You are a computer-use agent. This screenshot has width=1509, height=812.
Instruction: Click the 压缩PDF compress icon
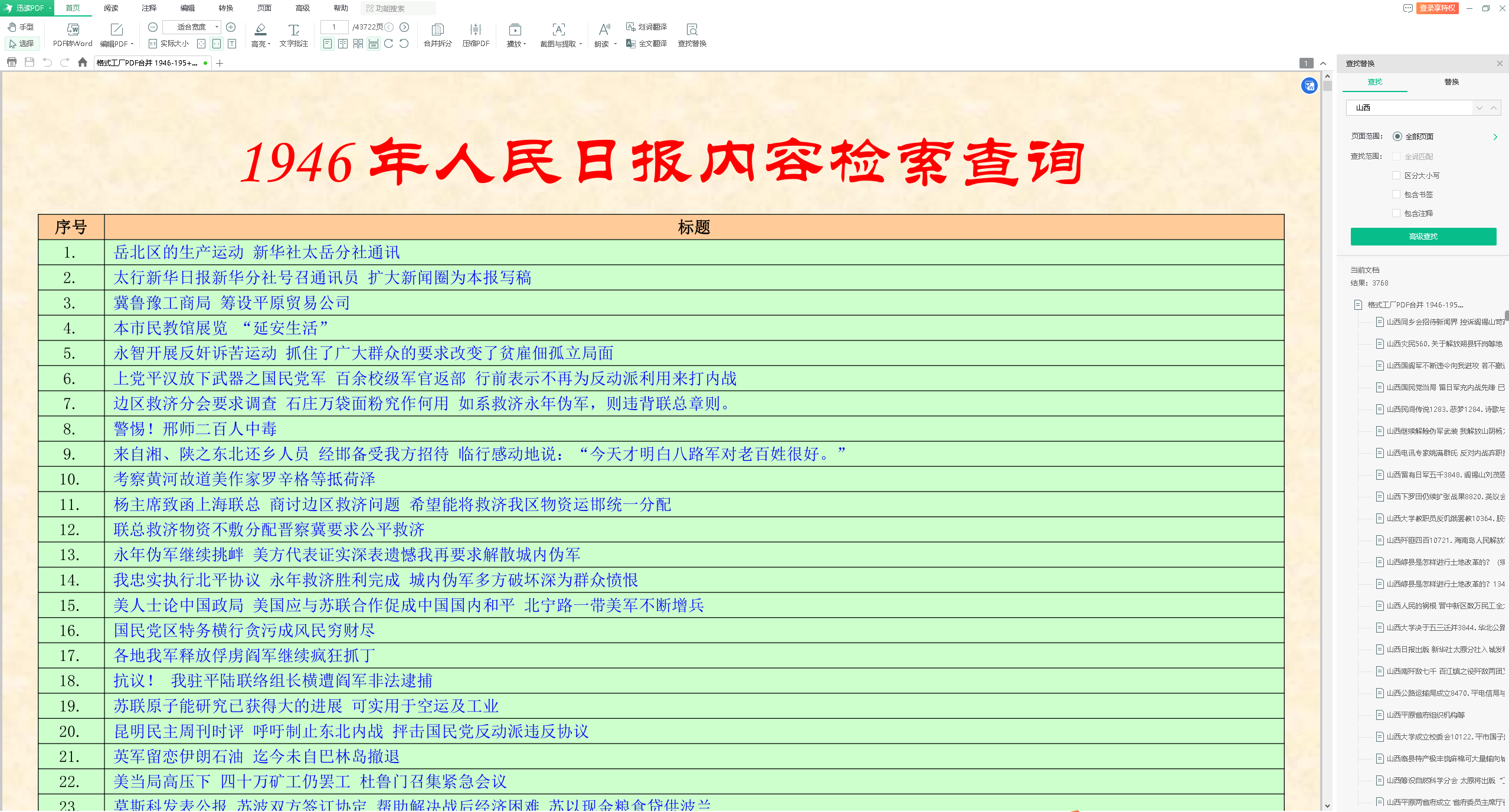click(x=476, y=30)
